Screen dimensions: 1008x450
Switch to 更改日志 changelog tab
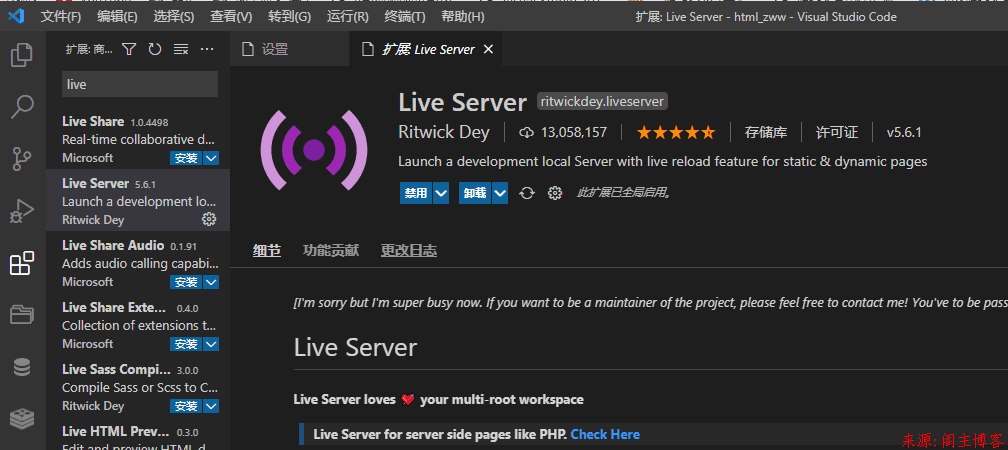[x=409, y=251]
